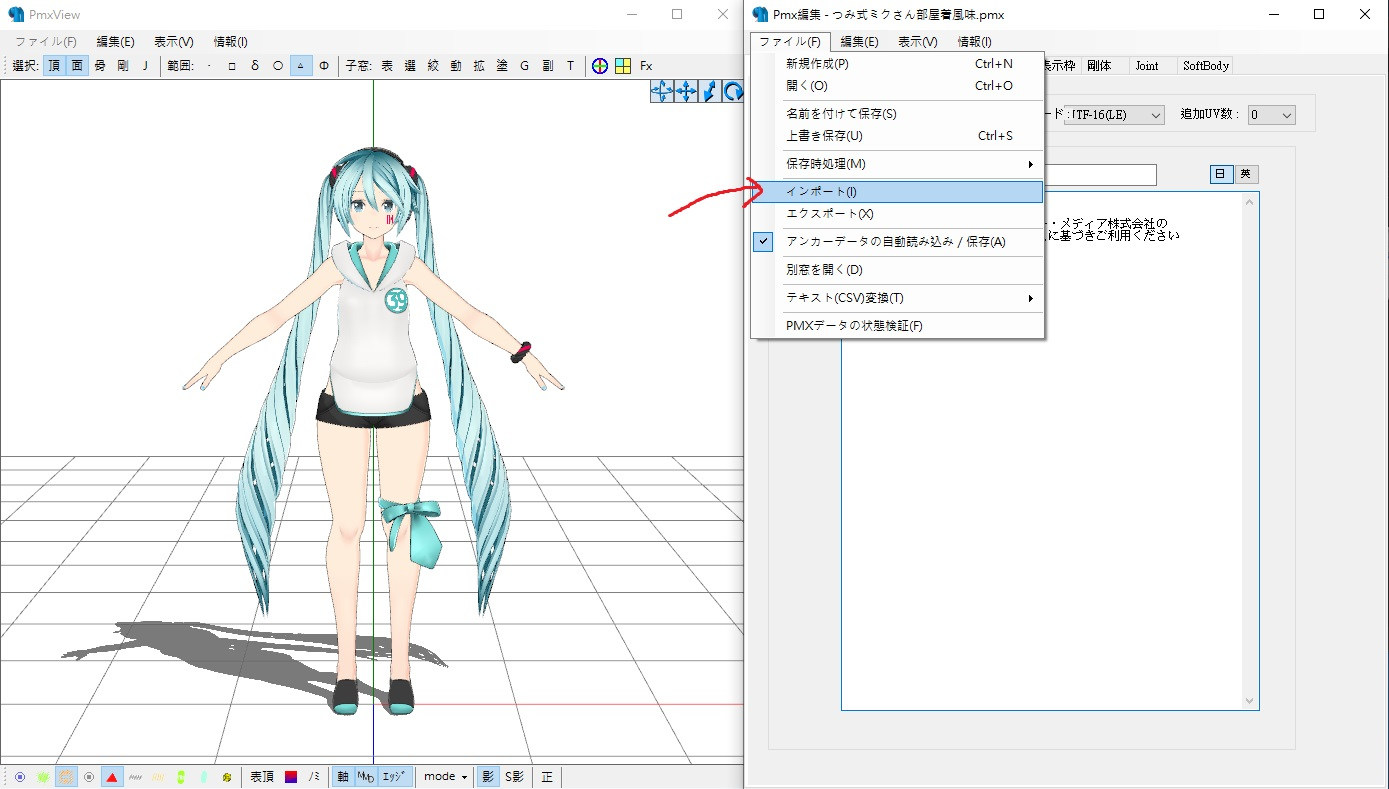1389x789 pixels.
Task: Toggle the bright green figure display icon
Action: click(x=181, y=776)
